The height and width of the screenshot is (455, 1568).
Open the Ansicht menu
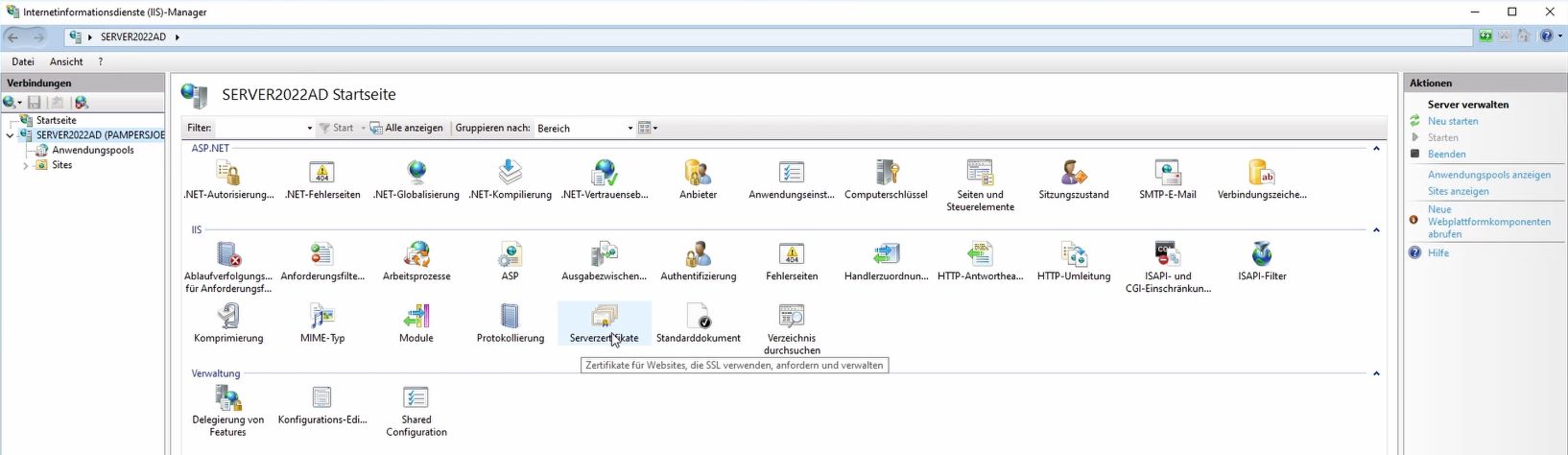coord(66,61)
